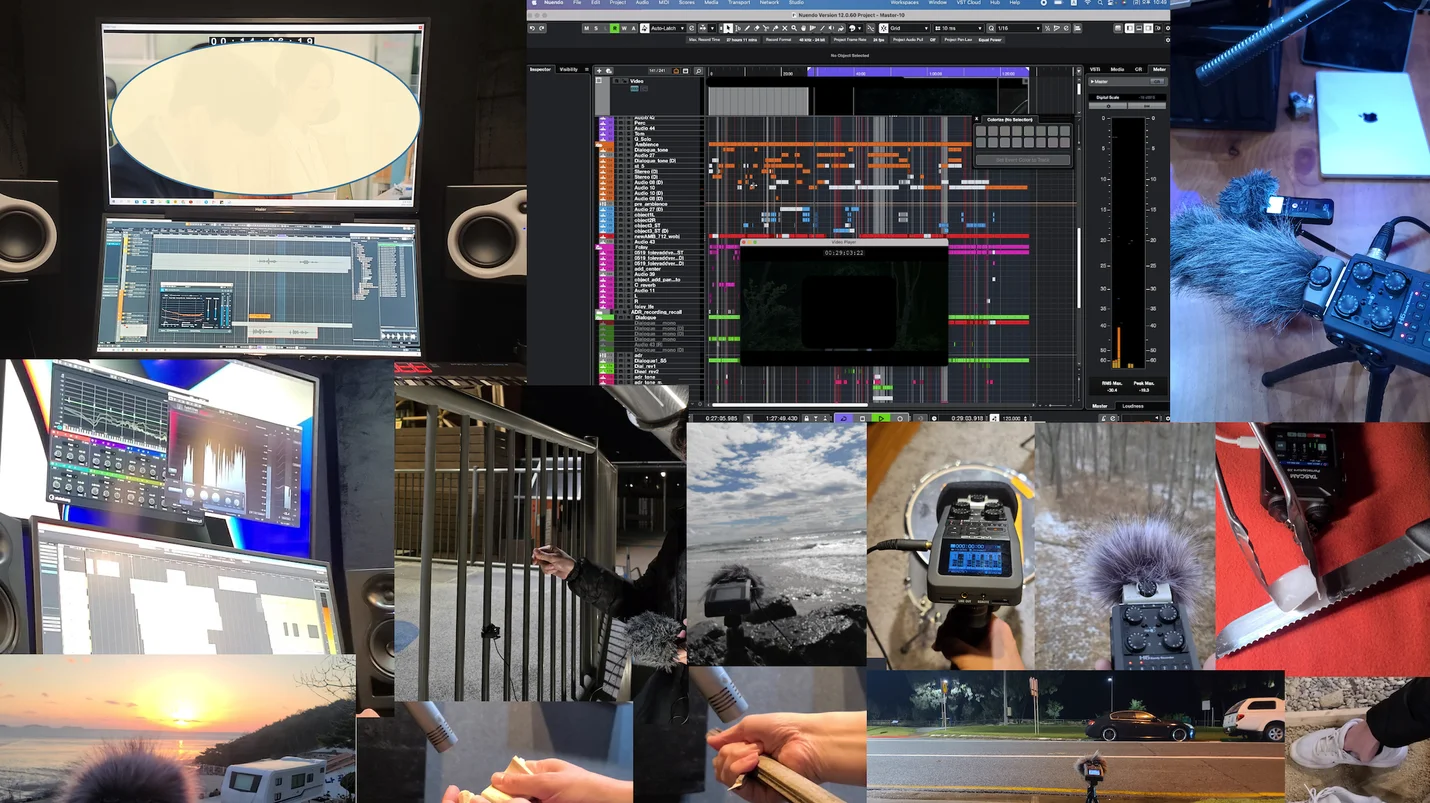Screen dimensions: 1430x803
Task: Open the 10 ms grid type dropdown
Action: pyautogui.click(x=959, y=28)
